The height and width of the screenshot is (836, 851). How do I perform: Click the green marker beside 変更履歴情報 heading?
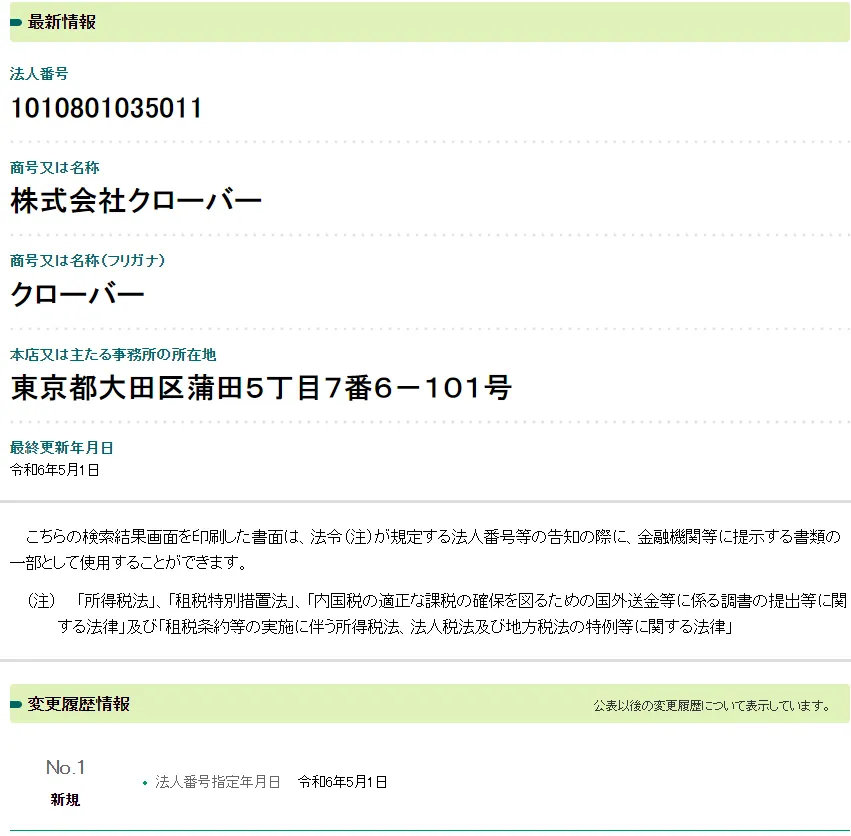[16, 705]
